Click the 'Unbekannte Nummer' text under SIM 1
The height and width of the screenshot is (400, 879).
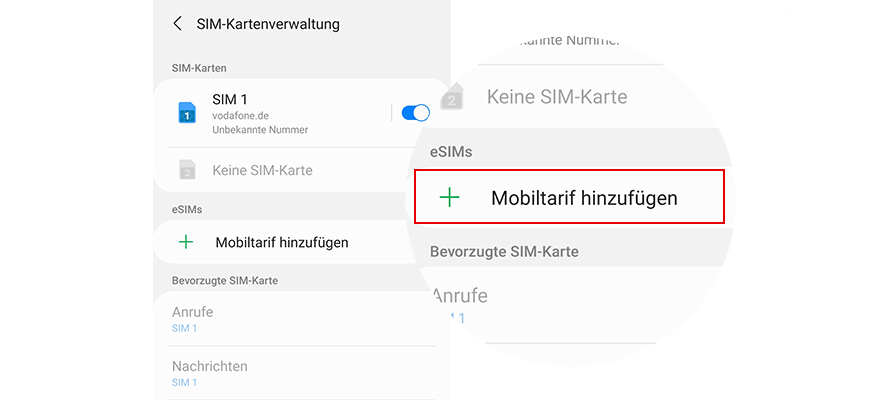[x=260, y=129]
